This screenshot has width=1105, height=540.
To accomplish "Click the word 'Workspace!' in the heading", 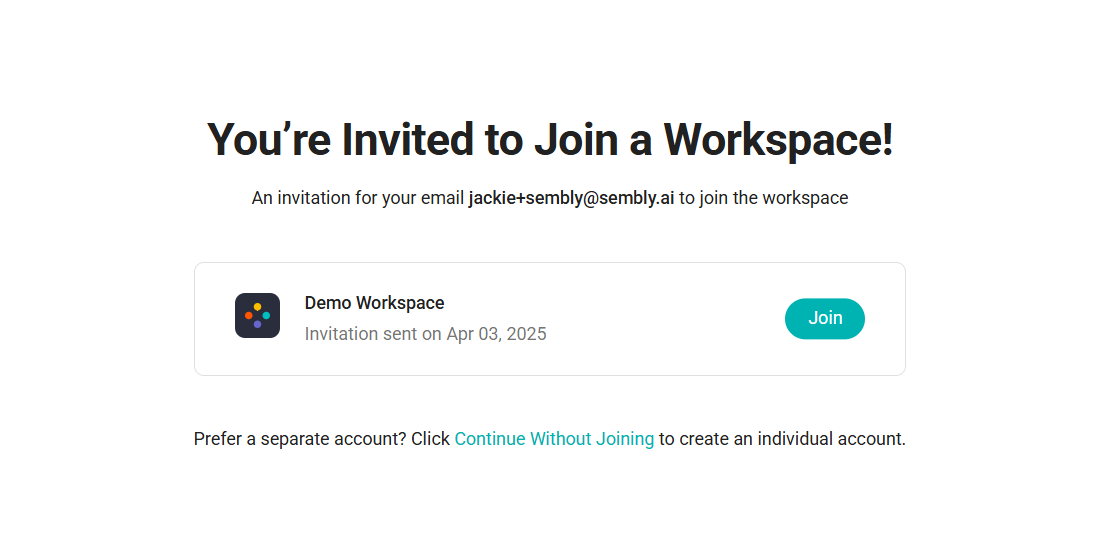I will [x=779, y=140].
